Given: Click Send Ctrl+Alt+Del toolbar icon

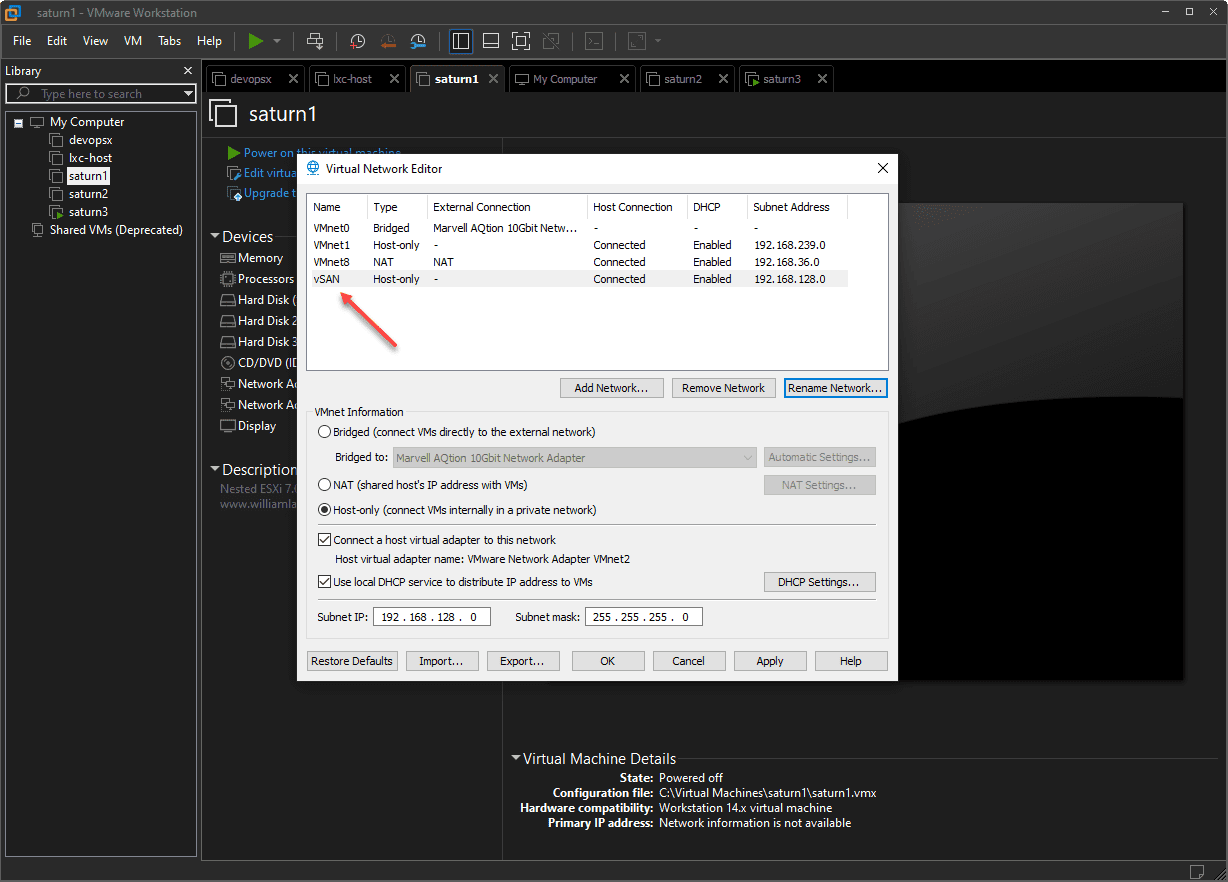Looking at the screenshot, I should click(x=315, y=41).
